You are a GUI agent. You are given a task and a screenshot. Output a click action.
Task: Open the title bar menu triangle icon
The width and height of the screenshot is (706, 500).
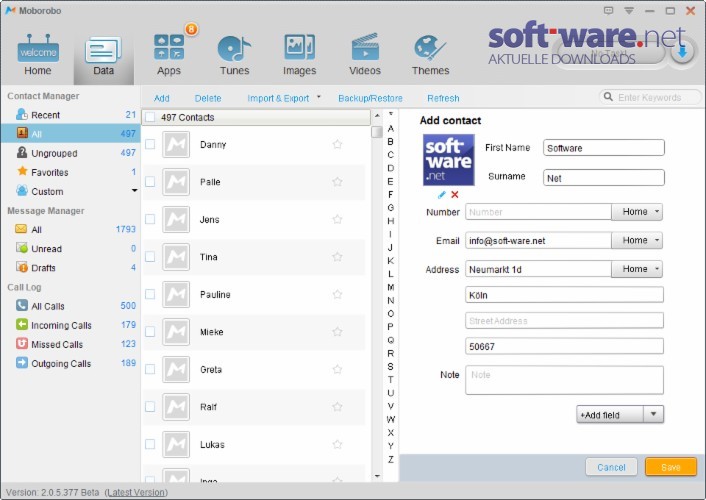(x=629, y=10)
